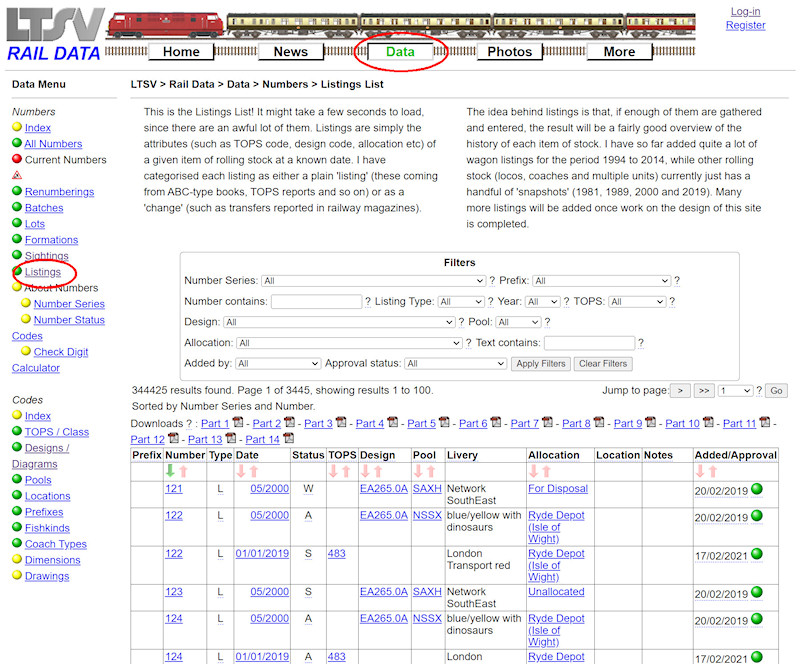The width and height of the screenshot is (800, 664).
Task: Open the Jump to page number dropdown
Action: (x=735, y=391)
